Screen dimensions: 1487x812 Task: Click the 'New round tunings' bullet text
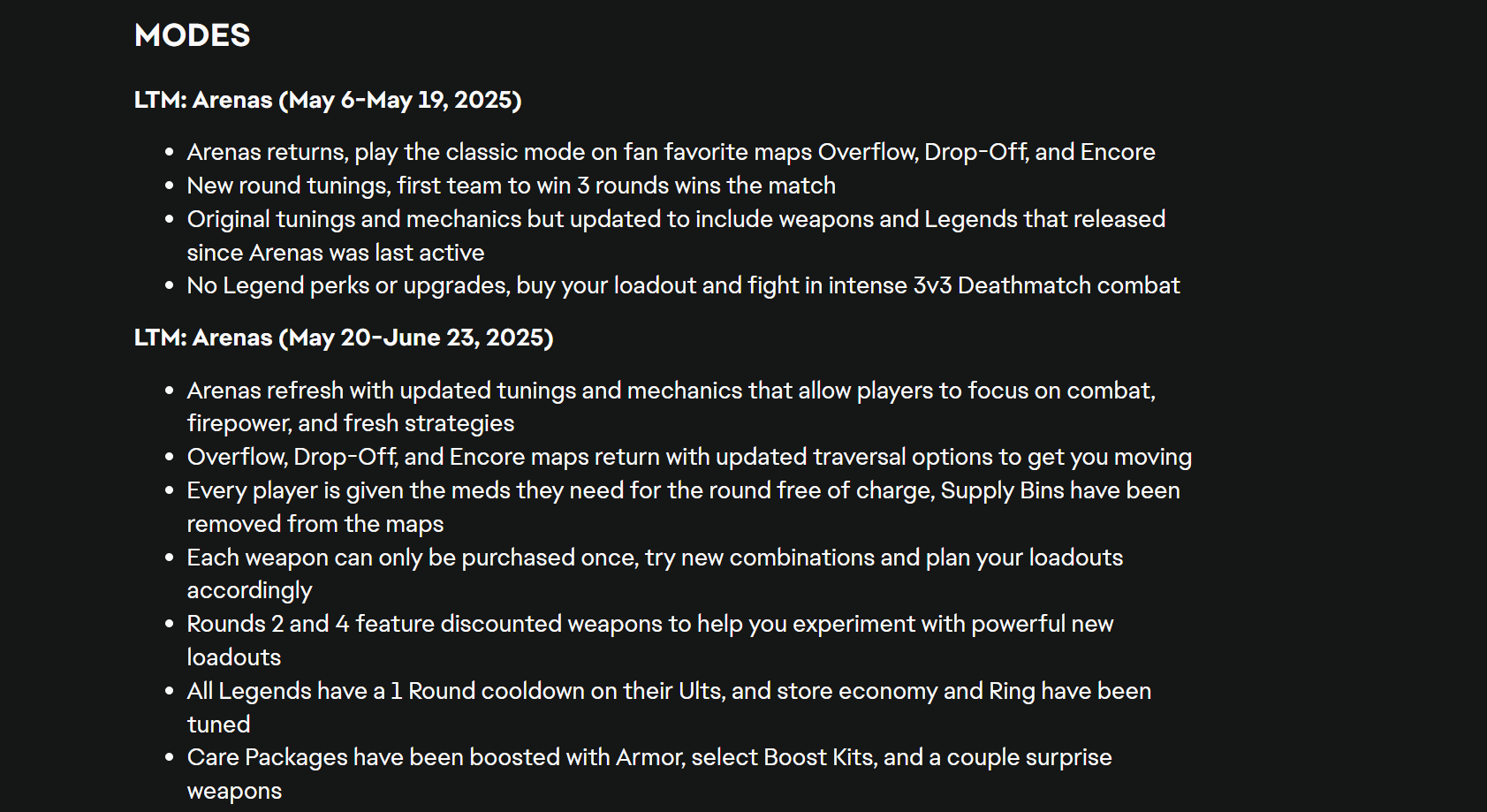(x=511, y=186)
